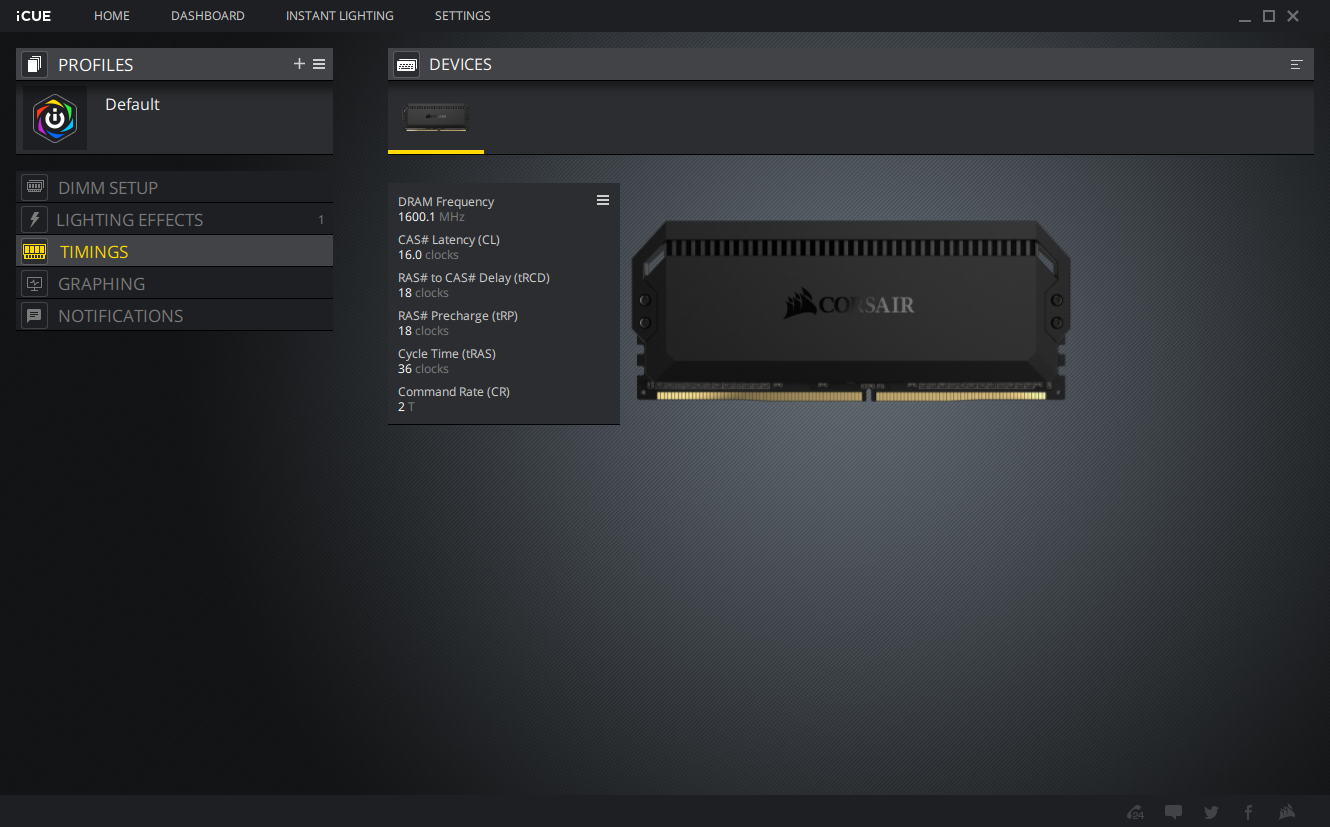Maximize the iCUE window
1330x827 pixels.
coord(1269,16)
